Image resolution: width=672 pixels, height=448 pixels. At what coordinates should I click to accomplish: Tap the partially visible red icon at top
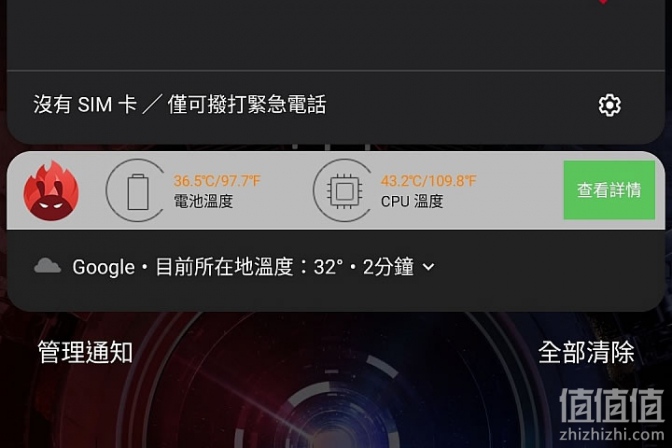pyautogui.click(x=603, y=2)
